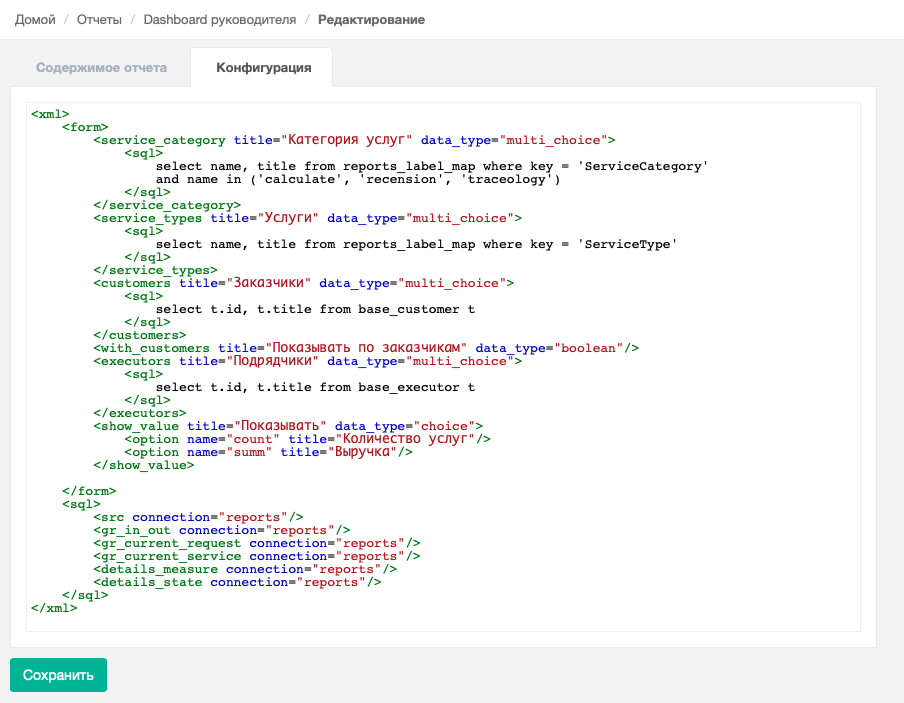
Task: Click the </service_types> closing tag
Action: pos(156,270)
